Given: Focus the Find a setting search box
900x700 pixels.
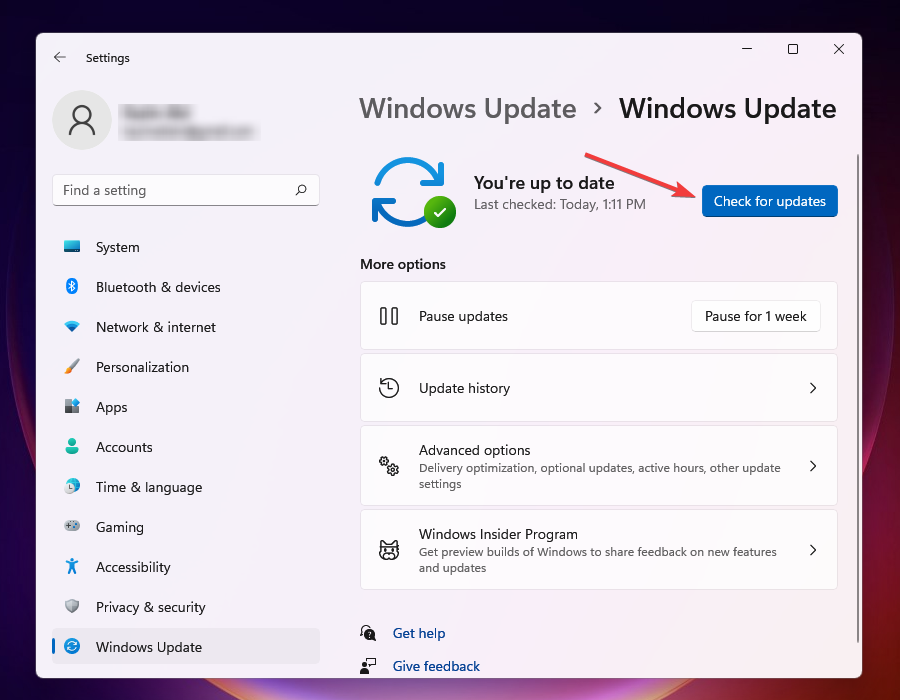Looking at the screenshot, I should point(185,190).
